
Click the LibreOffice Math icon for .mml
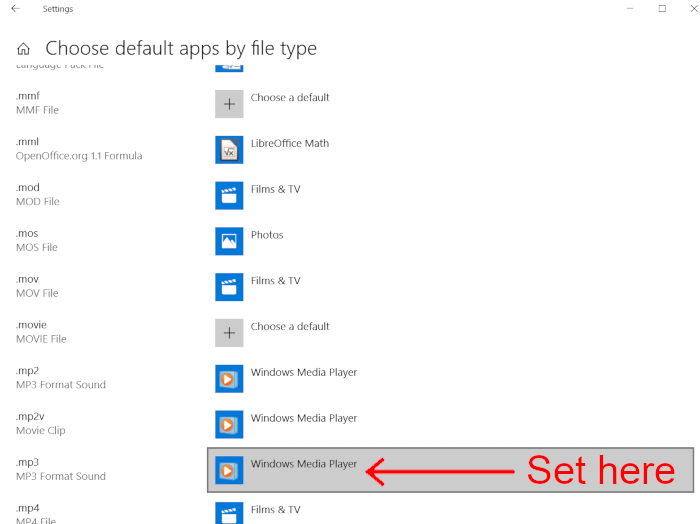coord(229,150)
